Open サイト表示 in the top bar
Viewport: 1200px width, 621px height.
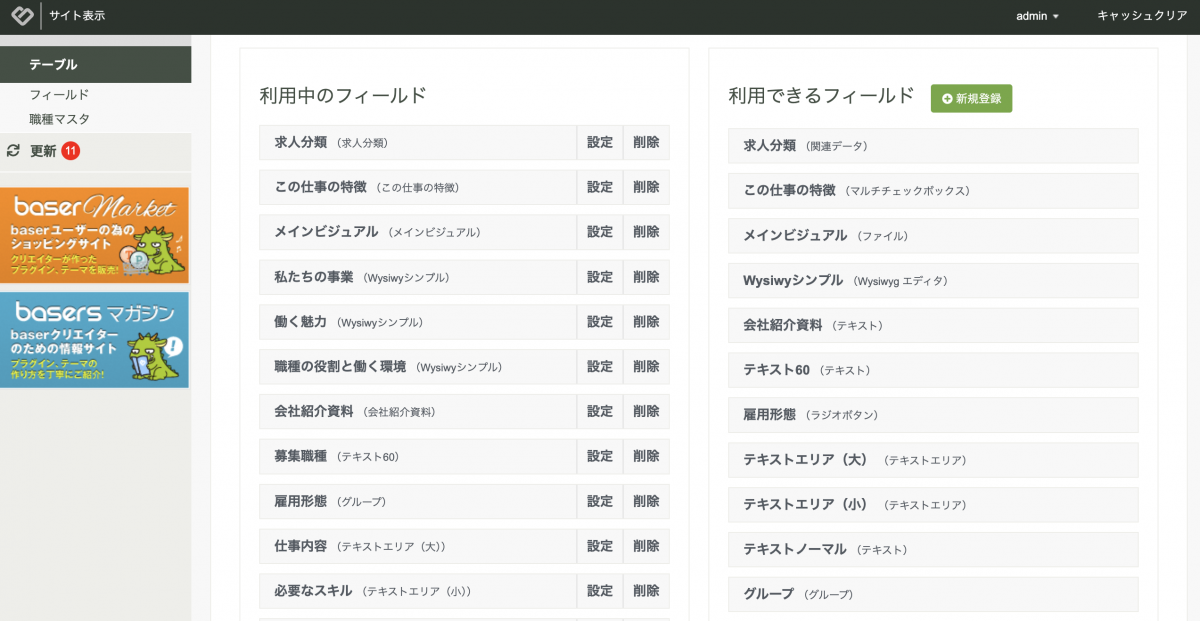click(77, 16)
